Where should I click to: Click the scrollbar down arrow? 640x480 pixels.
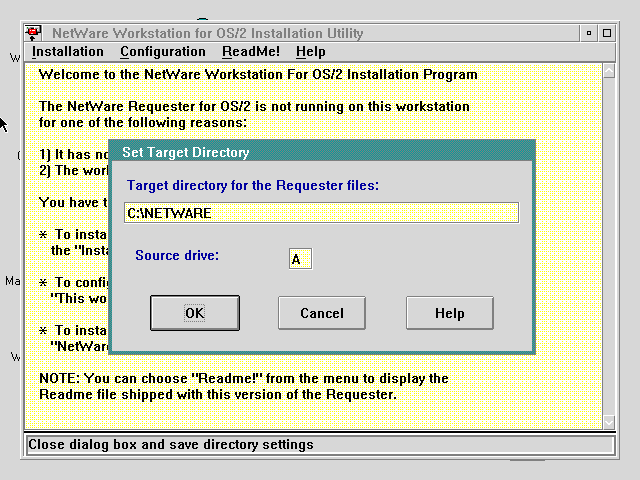(609, 422)
